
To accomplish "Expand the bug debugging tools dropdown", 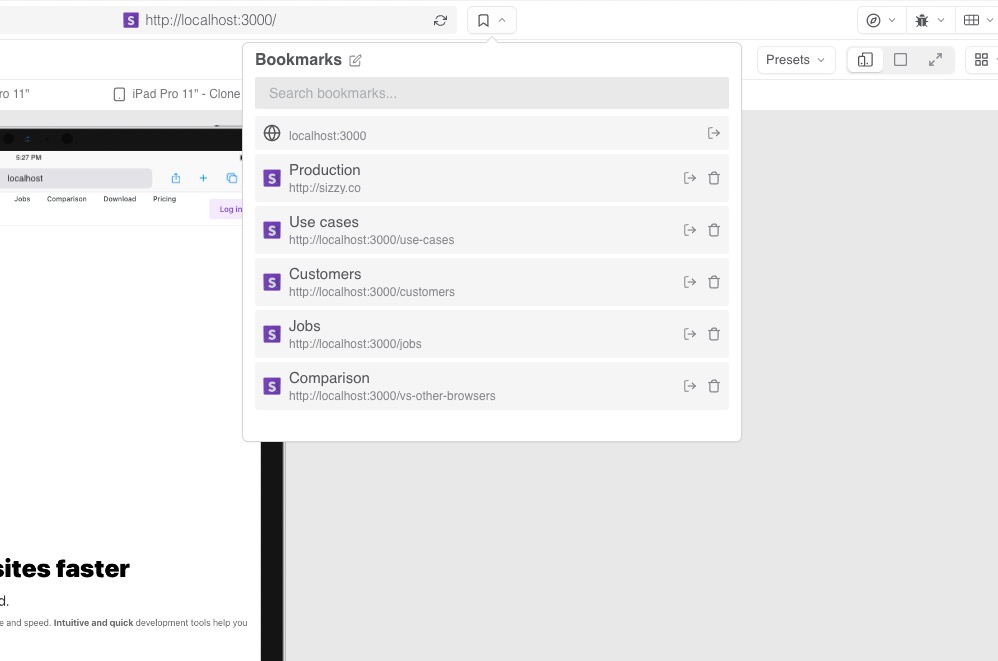I will [930, 20].
